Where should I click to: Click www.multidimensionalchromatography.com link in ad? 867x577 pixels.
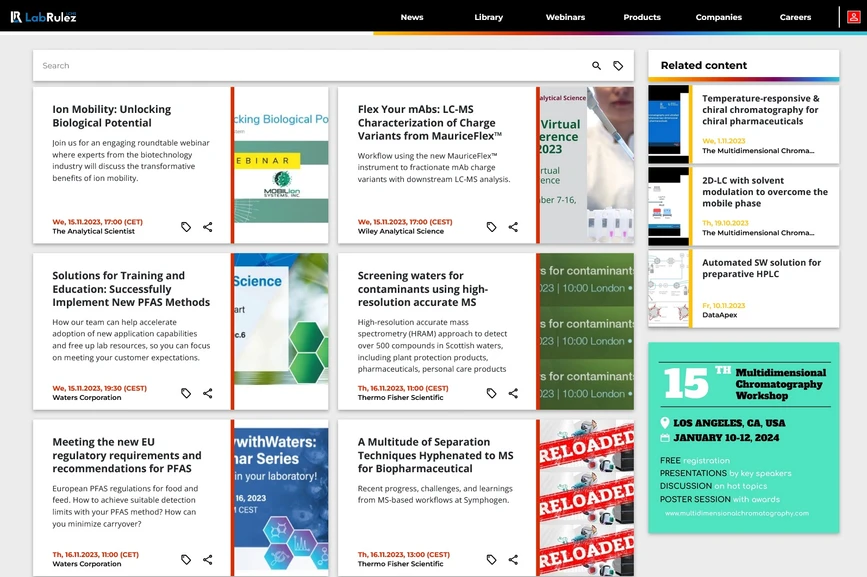(x=737, y=513)
